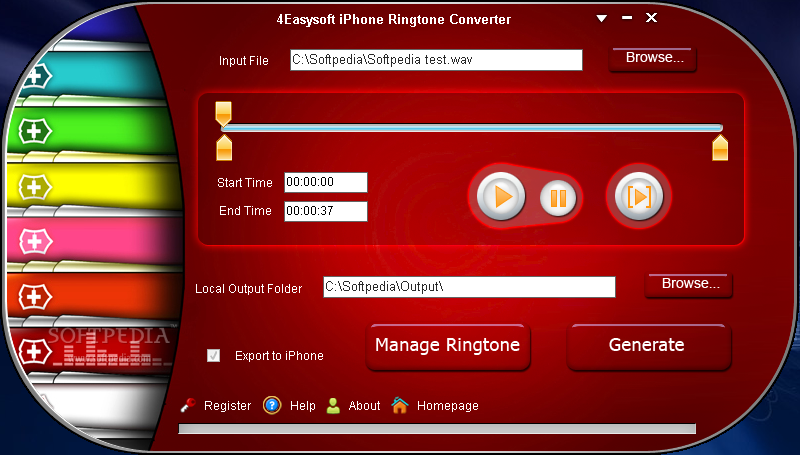Visit the Homepage link

(447, 406)
